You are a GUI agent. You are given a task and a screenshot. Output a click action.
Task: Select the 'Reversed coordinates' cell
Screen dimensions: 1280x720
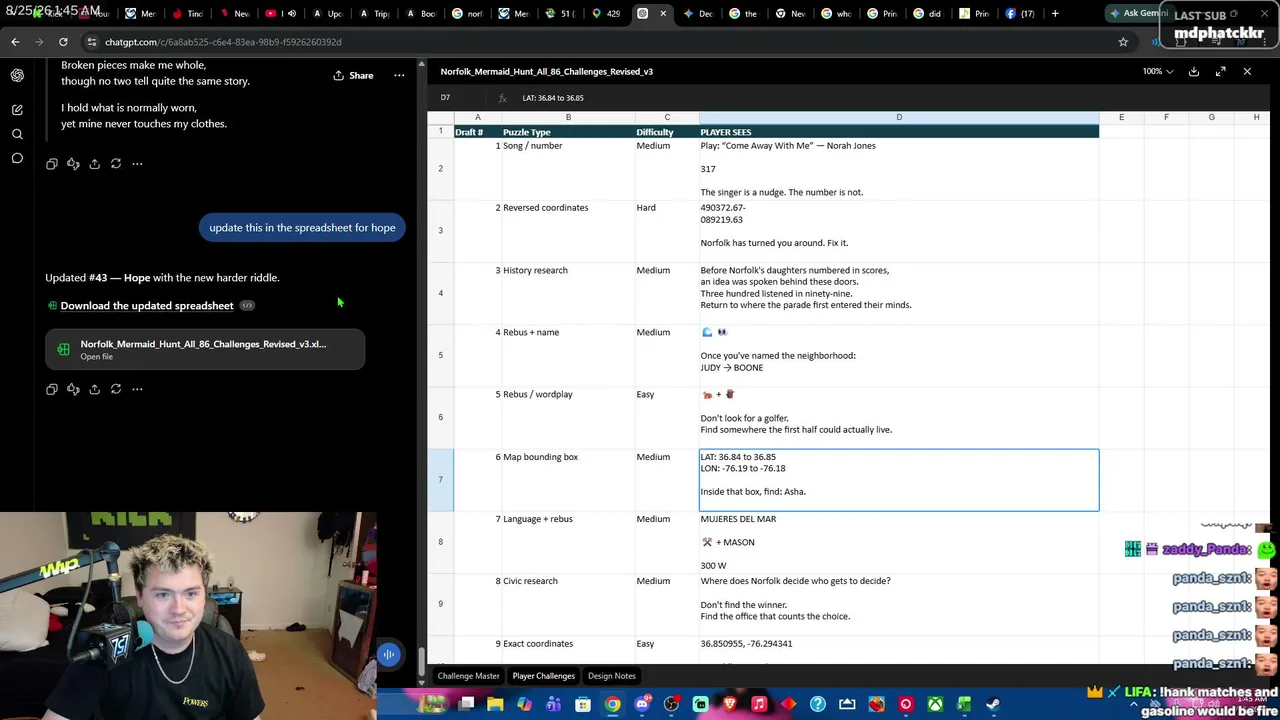(x=568, y=230)
